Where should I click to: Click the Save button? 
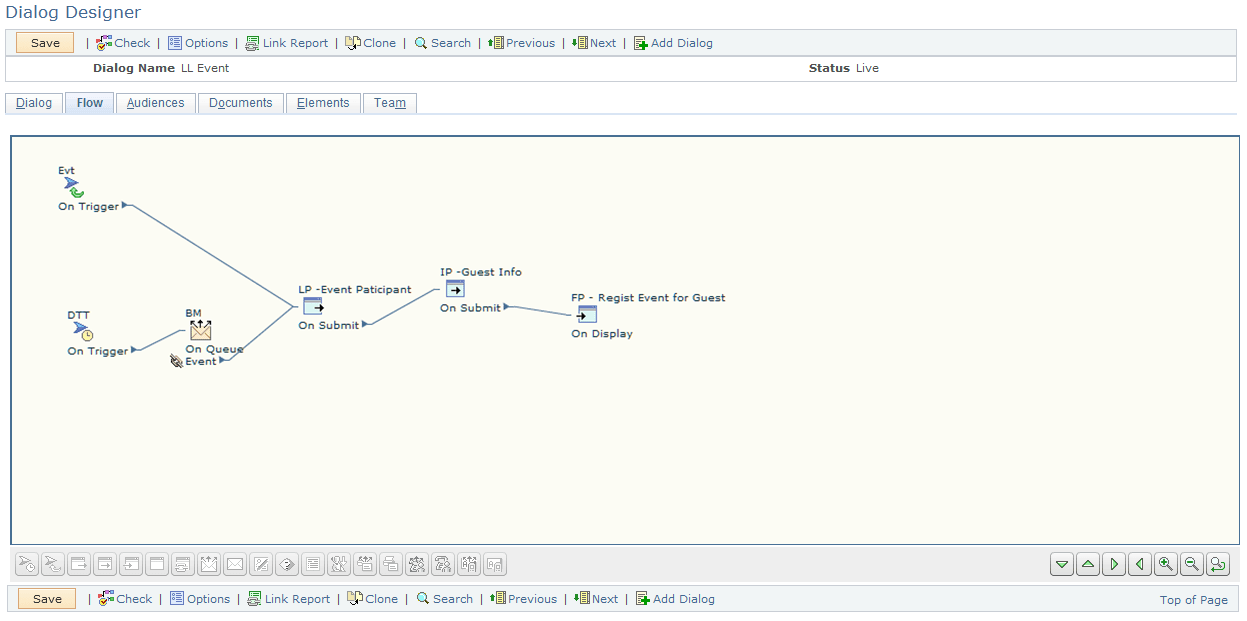coord(44,42)
